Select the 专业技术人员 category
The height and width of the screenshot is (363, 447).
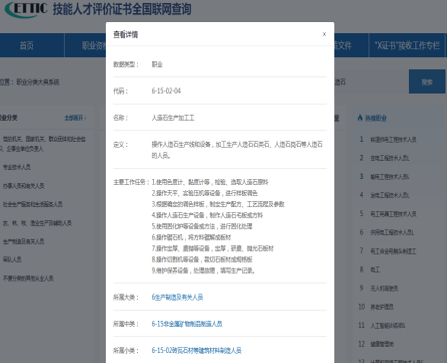tap(17, 167)
